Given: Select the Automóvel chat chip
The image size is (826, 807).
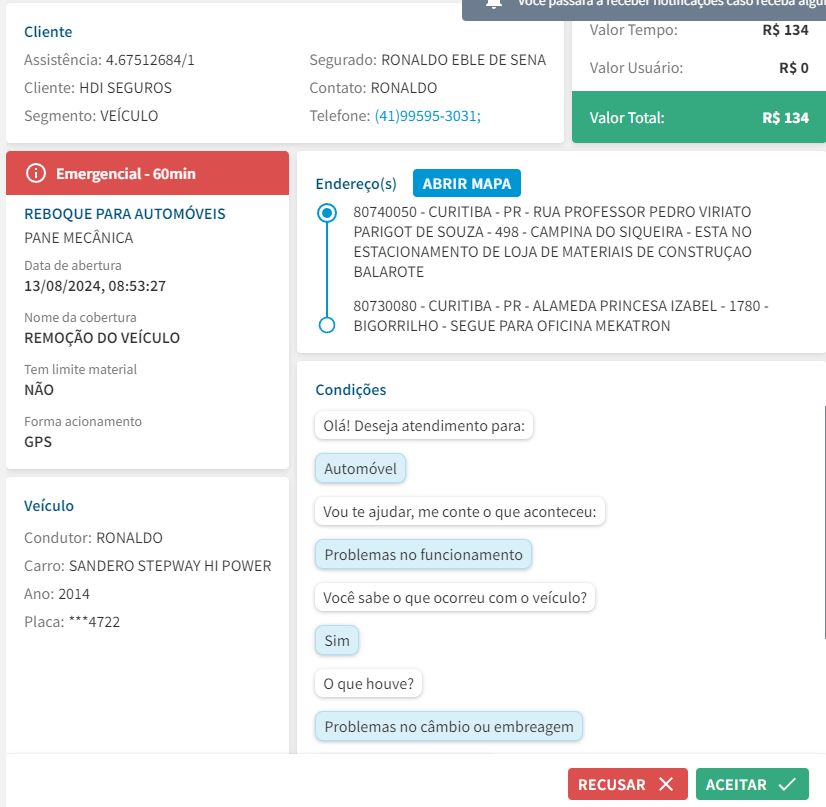Looking at the screenshot, I should (x=360, y=468).
